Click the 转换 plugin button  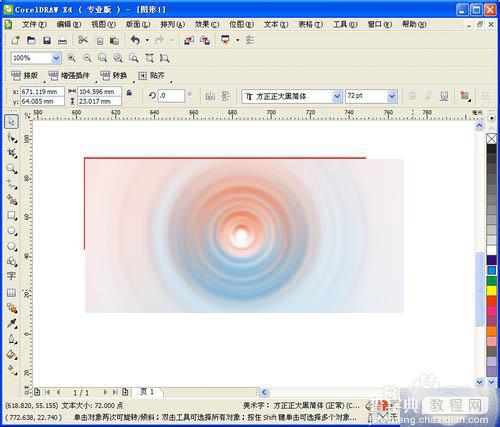click(x=114, y=76)
